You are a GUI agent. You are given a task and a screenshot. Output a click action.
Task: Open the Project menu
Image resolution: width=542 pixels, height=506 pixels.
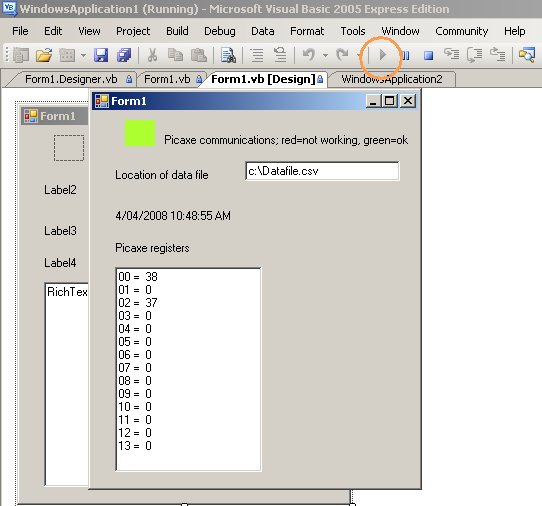coord(133,31)
